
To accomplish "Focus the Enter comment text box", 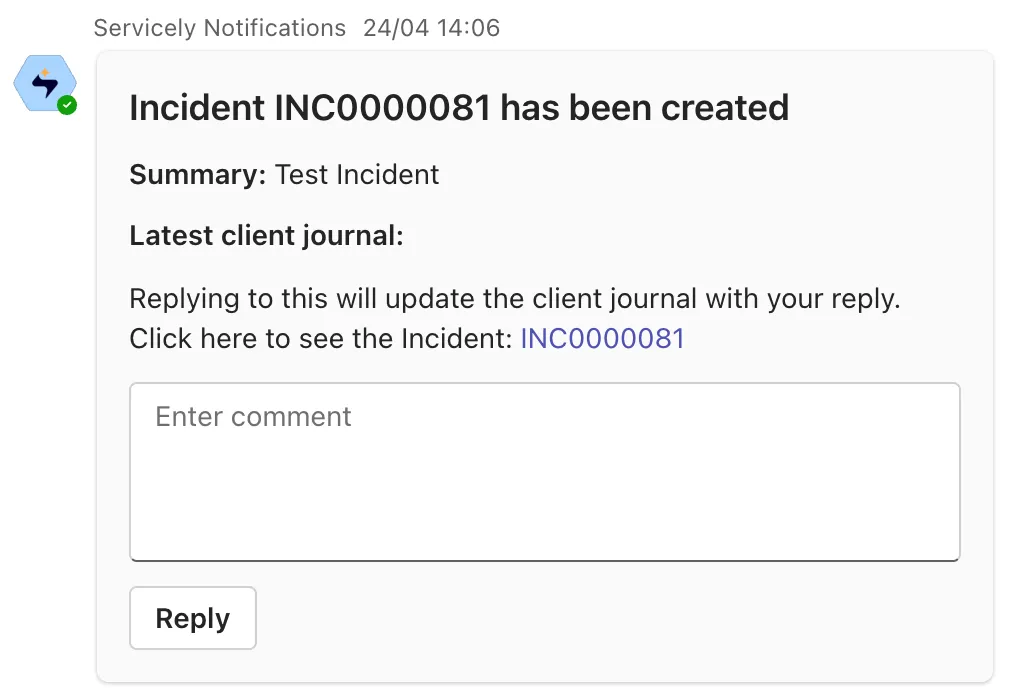I will coord(545,472).
